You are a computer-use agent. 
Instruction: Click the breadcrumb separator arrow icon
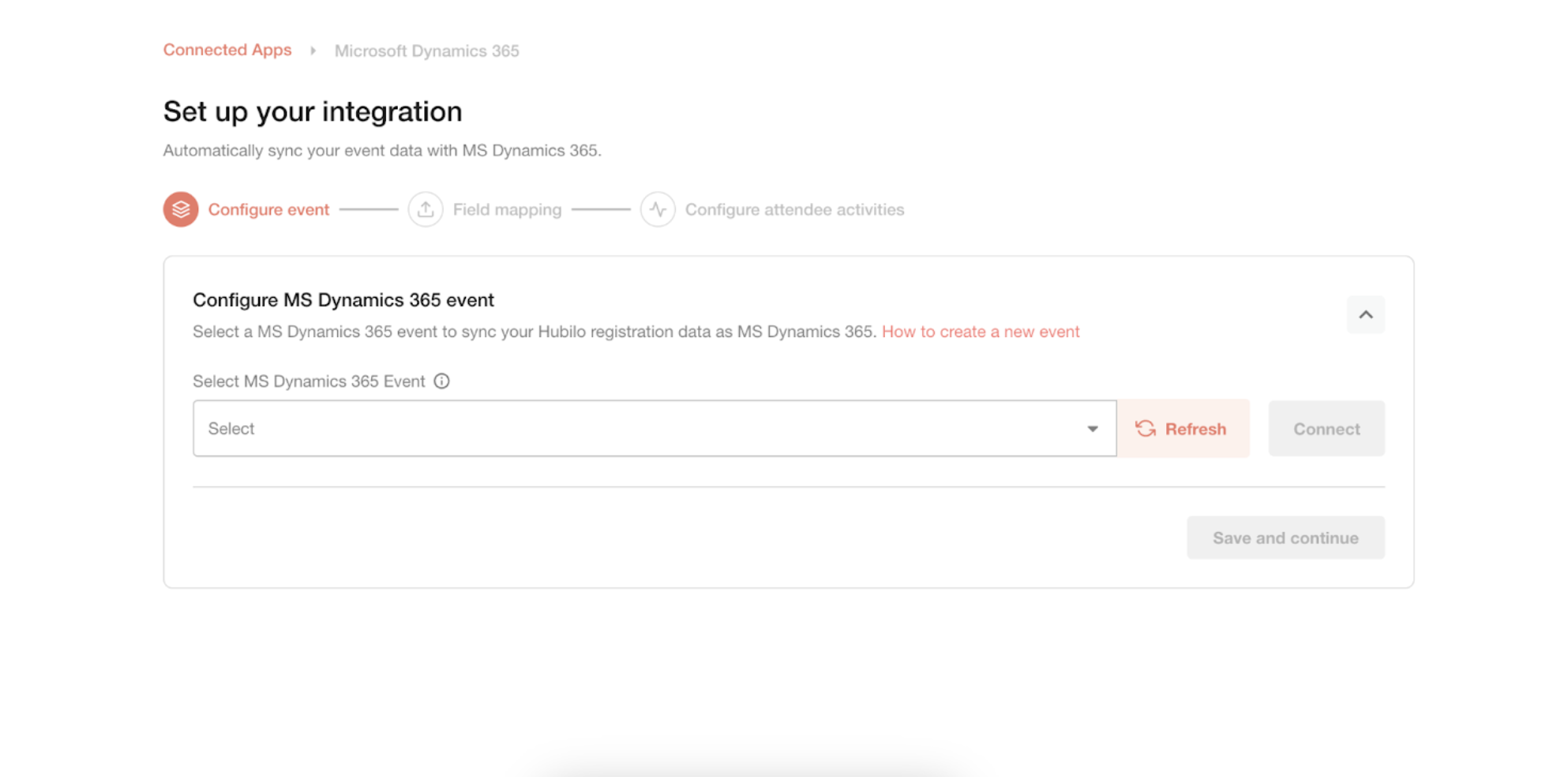[x=313, y=51]
